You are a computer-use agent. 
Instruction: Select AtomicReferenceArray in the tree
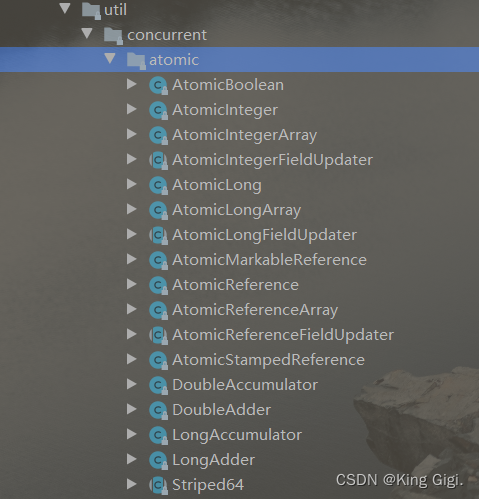click(255, 310)
